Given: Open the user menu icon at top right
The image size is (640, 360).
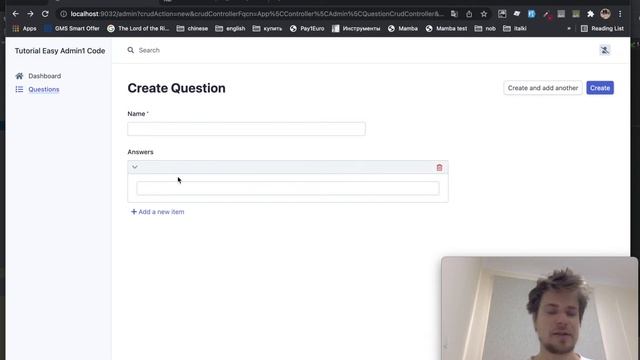Looking at the screenshot, I should tap(604, 50).
